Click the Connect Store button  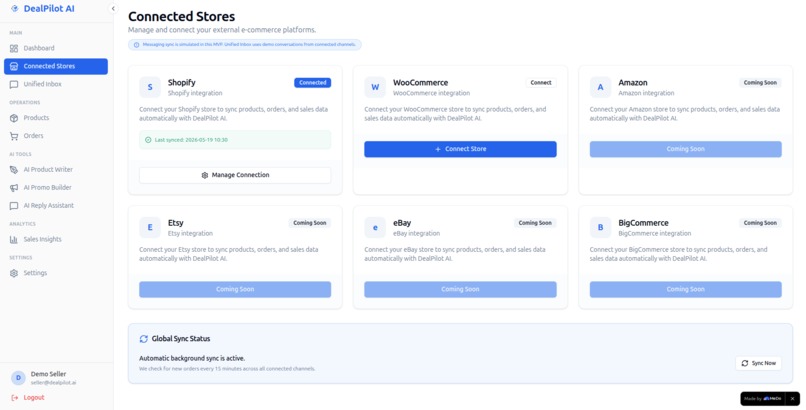coord(460,149)
